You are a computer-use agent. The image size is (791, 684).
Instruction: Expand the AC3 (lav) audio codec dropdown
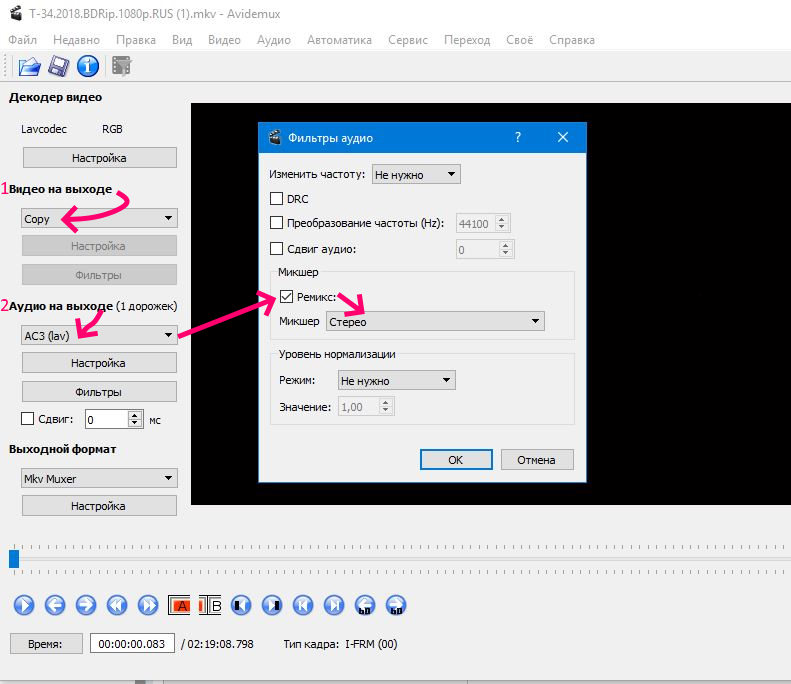click(99, 335)
